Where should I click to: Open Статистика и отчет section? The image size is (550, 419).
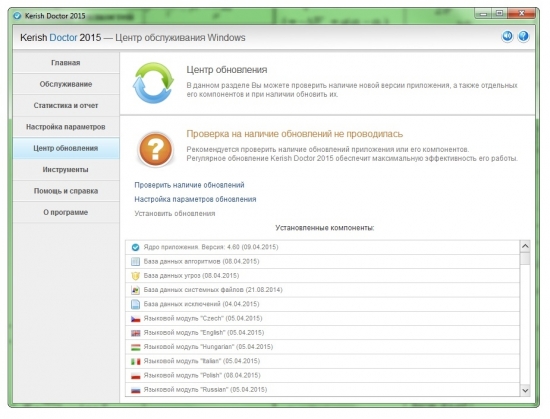click(x=66, y=106)
